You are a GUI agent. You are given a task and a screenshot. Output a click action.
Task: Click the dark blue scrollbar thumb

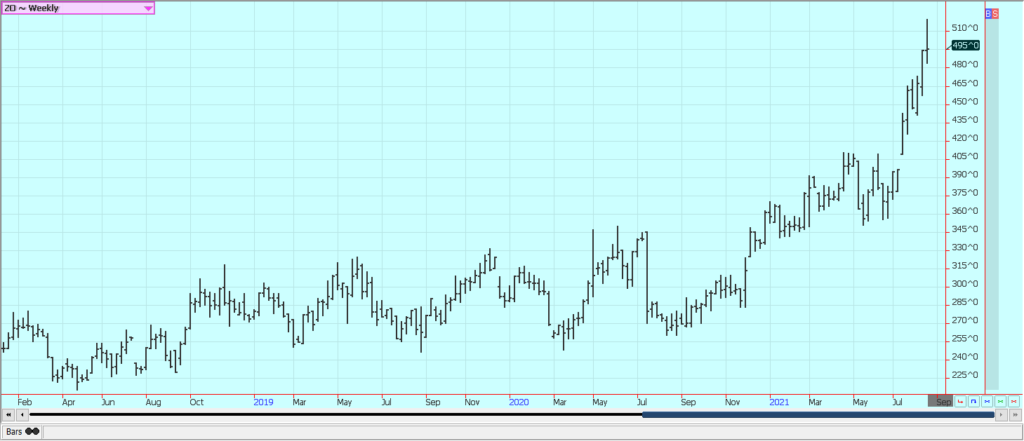click(818, 415)
